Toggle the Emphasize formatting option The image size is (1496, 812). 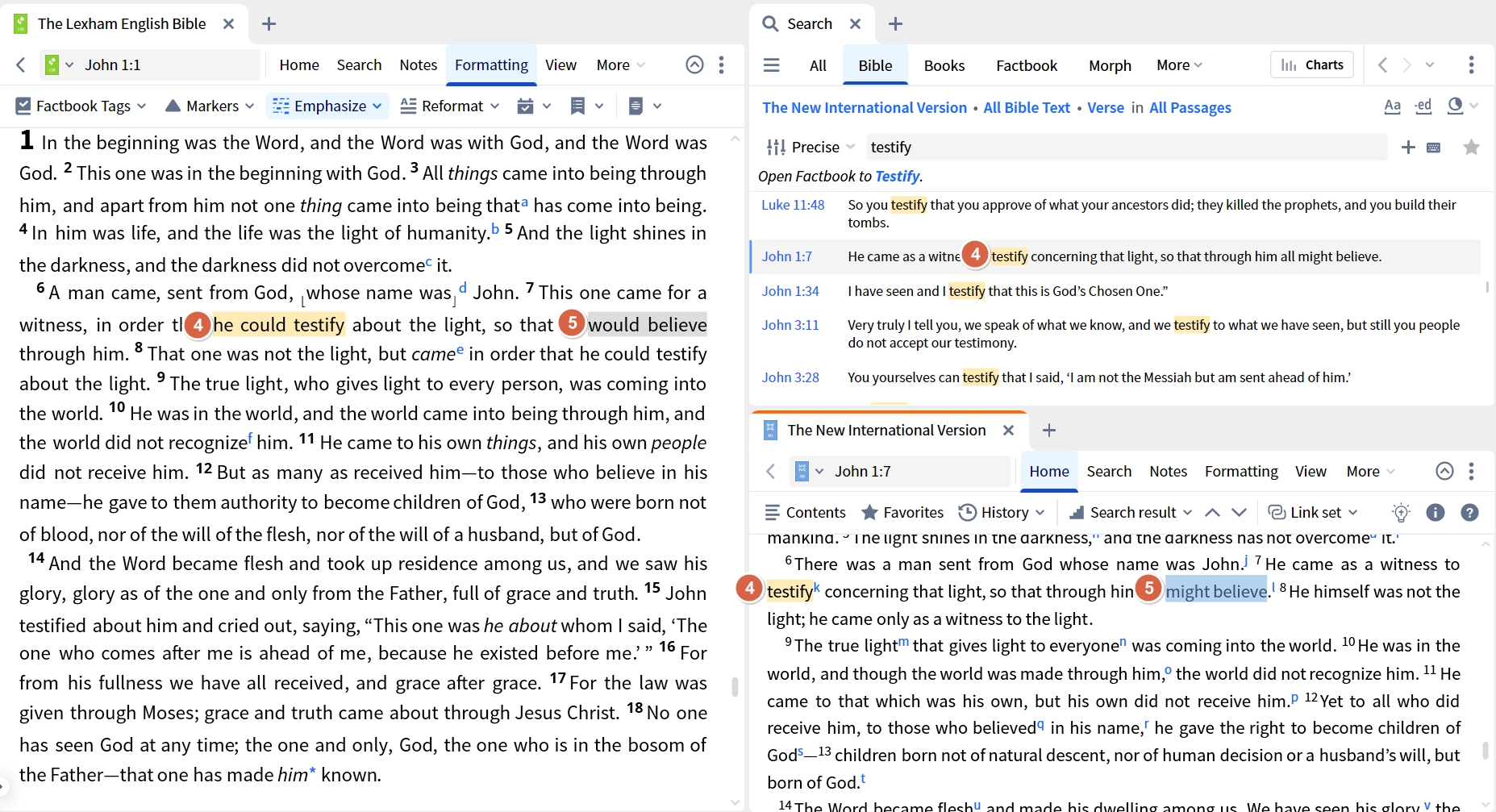327,106
